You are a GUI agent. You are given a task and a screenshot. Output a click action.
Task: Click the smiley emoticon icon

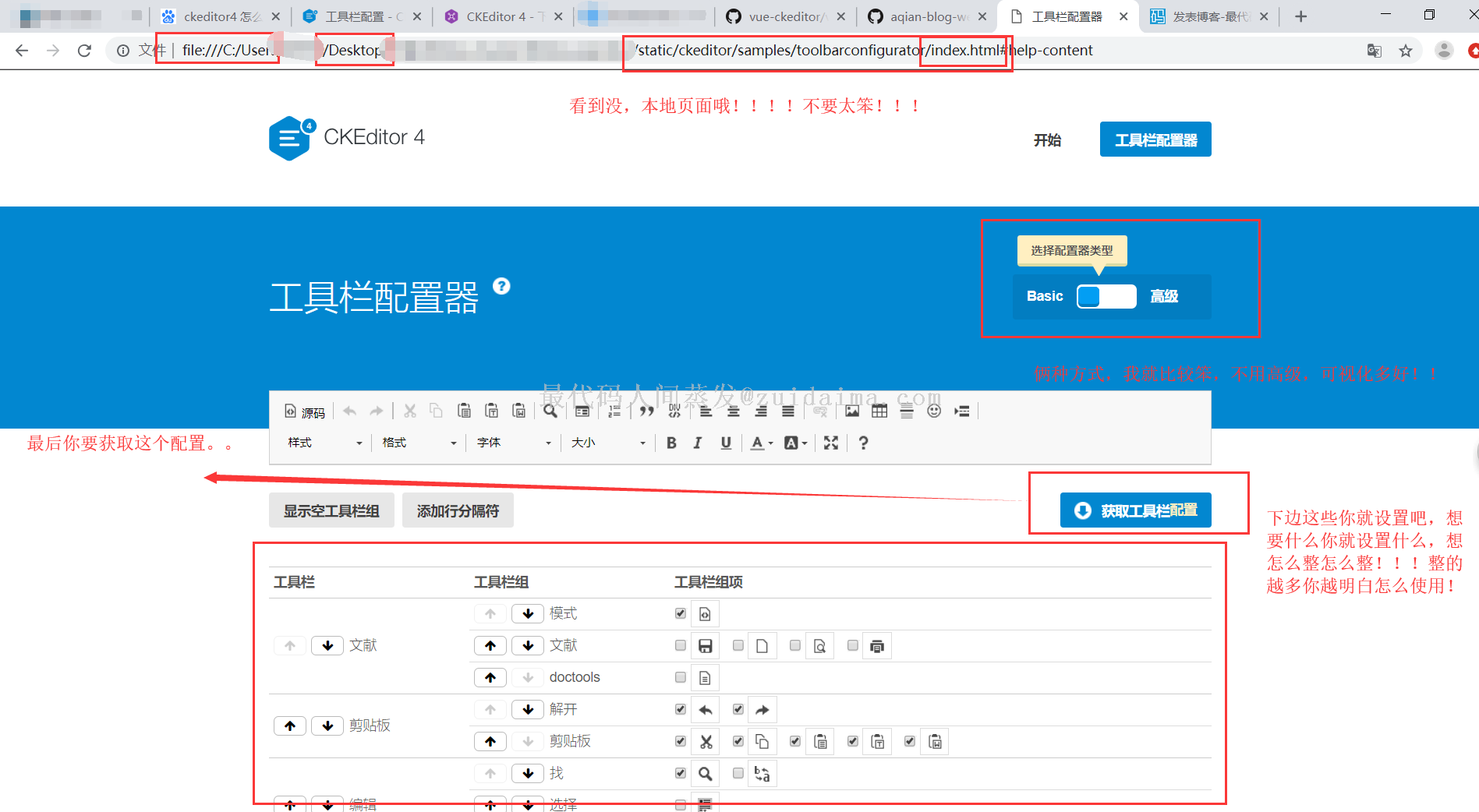pyautogui.click(x=934, y=411)
